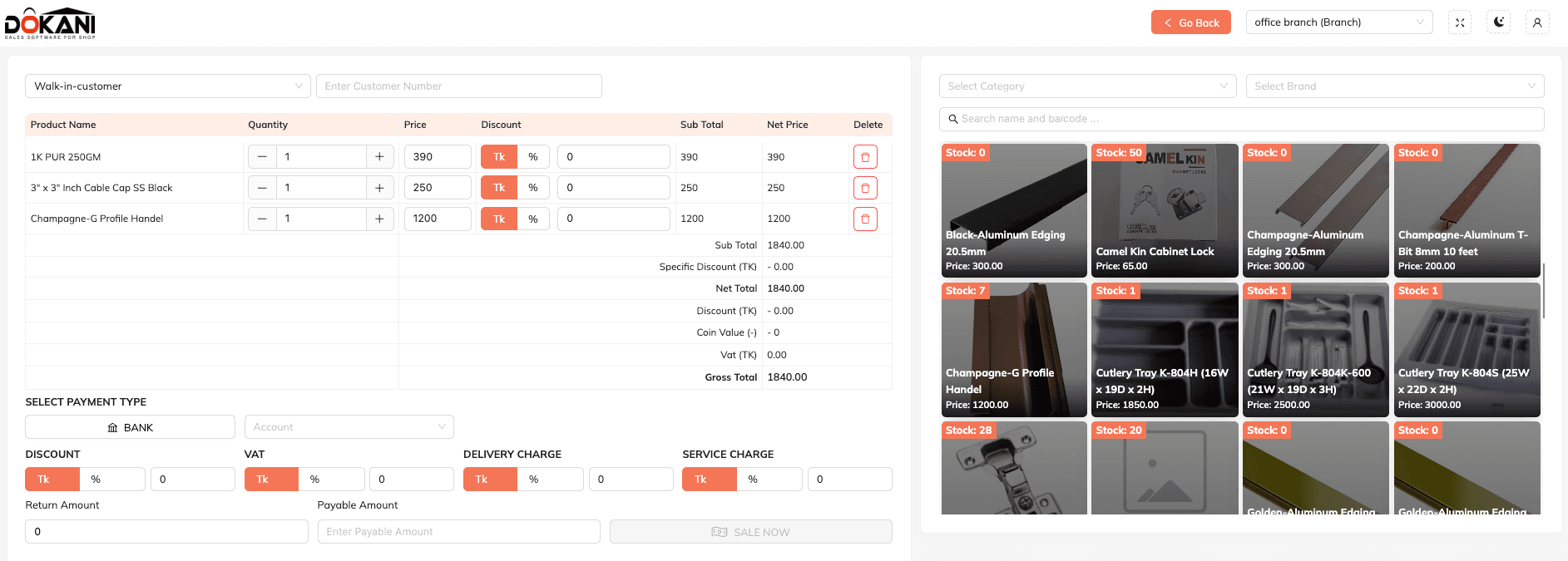The height and width of the screenshot is (561, 1568).
Task: Increase quantity of Cable Cap SS Black
Action: pyautogui.click(x=379, y=188)
